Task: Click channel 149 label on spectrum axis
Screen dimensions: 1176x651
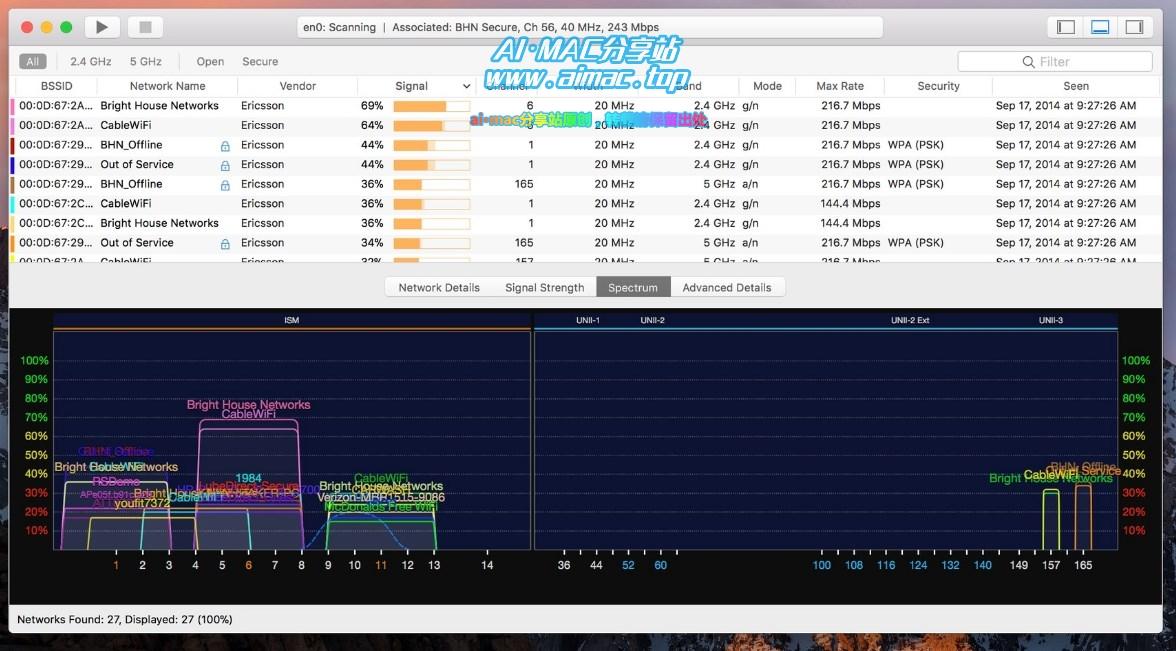Action: [1018, 566]
